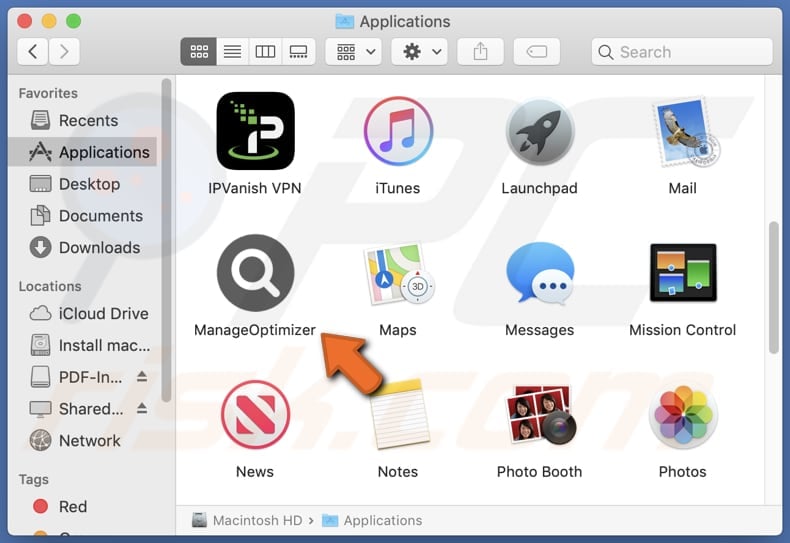Image resolution: width=790 pixels, height=543 pixels.
Task: Open Documents in the sidebar
Action: coord(84,216)
